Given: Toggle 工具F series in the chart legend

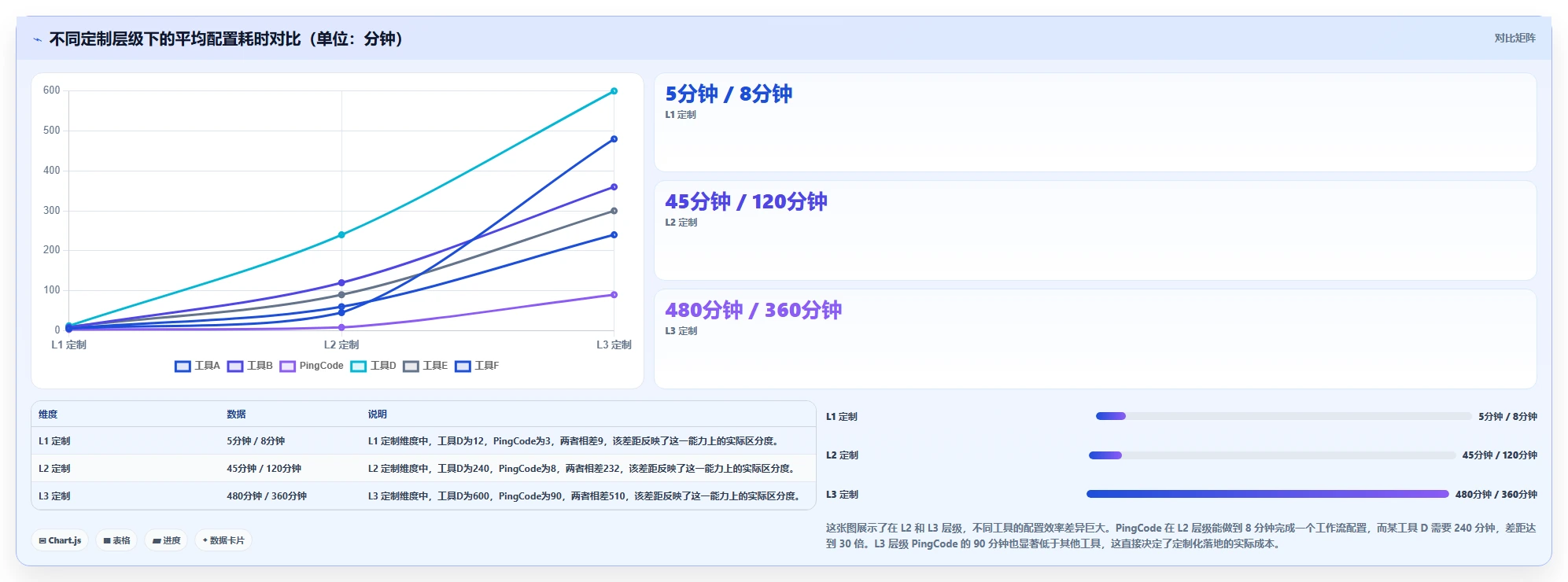Looking at the screenshot, I should coord(478,366).
